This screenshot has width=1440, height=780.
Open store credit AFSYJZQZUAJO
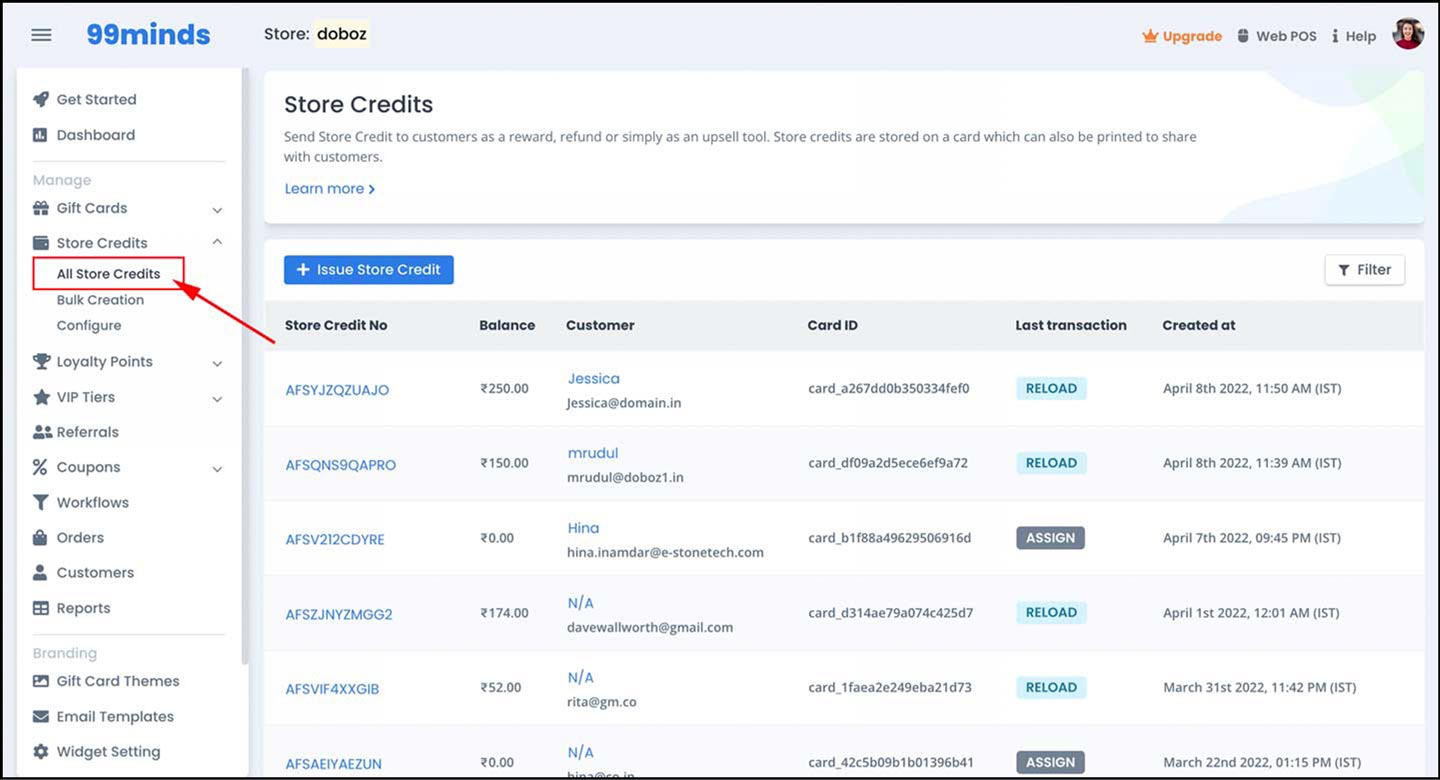pyautogui.click(x=337, y=390)
